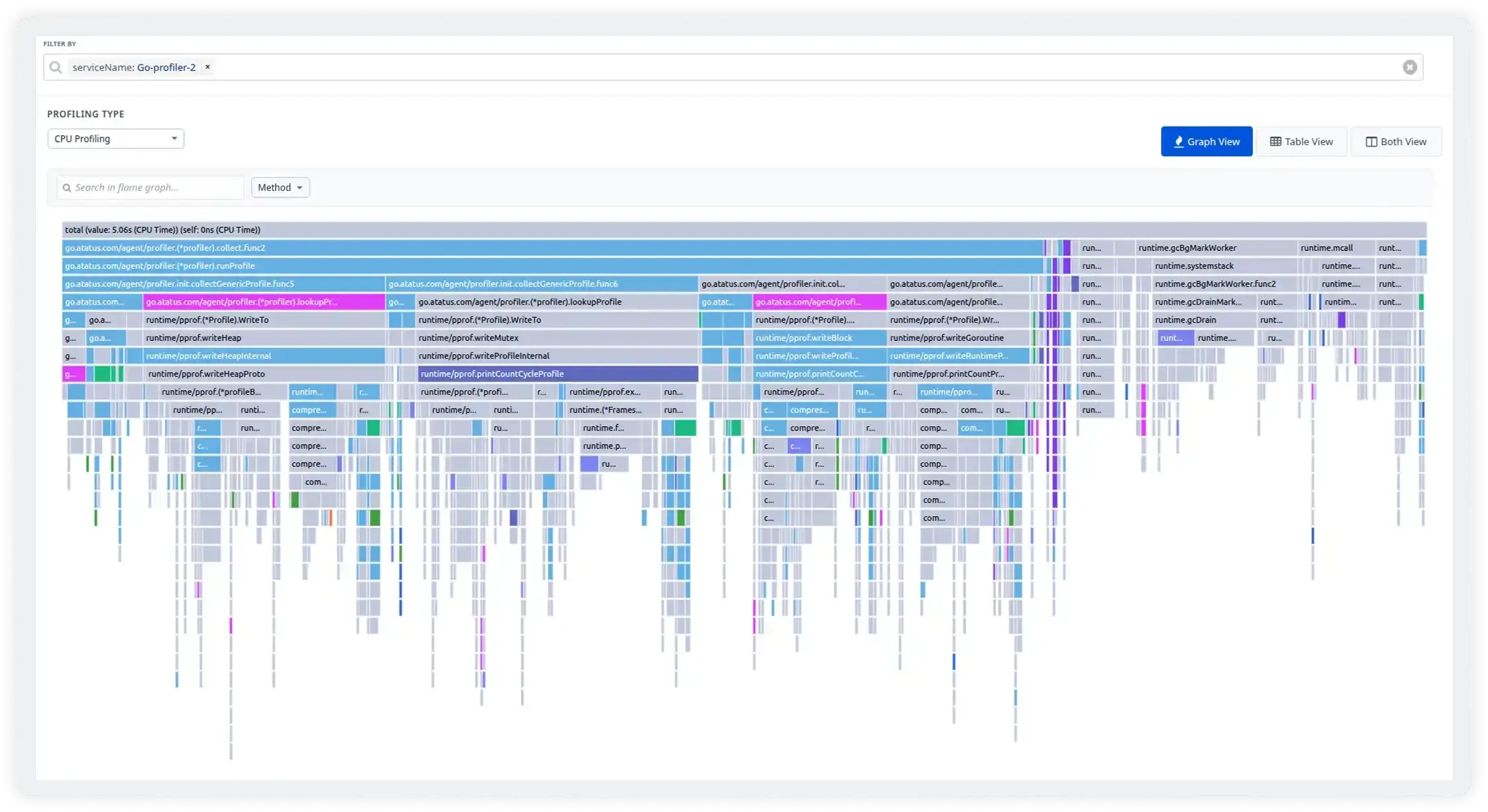Click the filter bar search magnifier icon
This screenshot has width=1488, height=812.
tap(56, 67)
